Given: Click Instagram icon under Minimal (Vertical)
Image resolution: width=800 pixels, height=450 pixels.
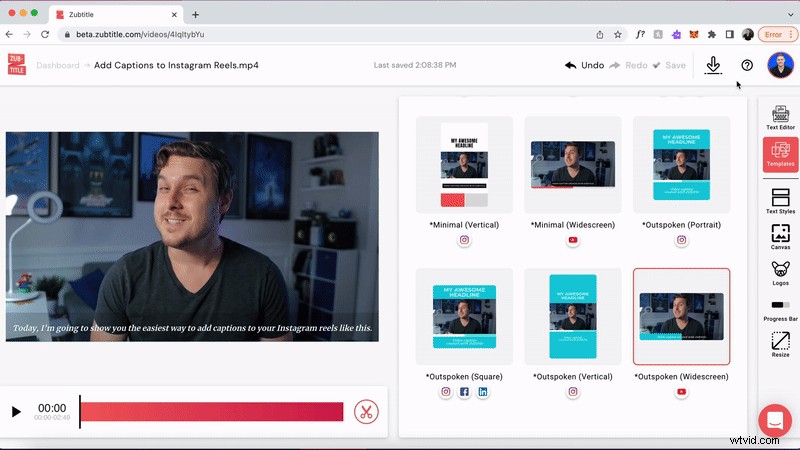Looking at the screenshot, I should coord(464,240).
